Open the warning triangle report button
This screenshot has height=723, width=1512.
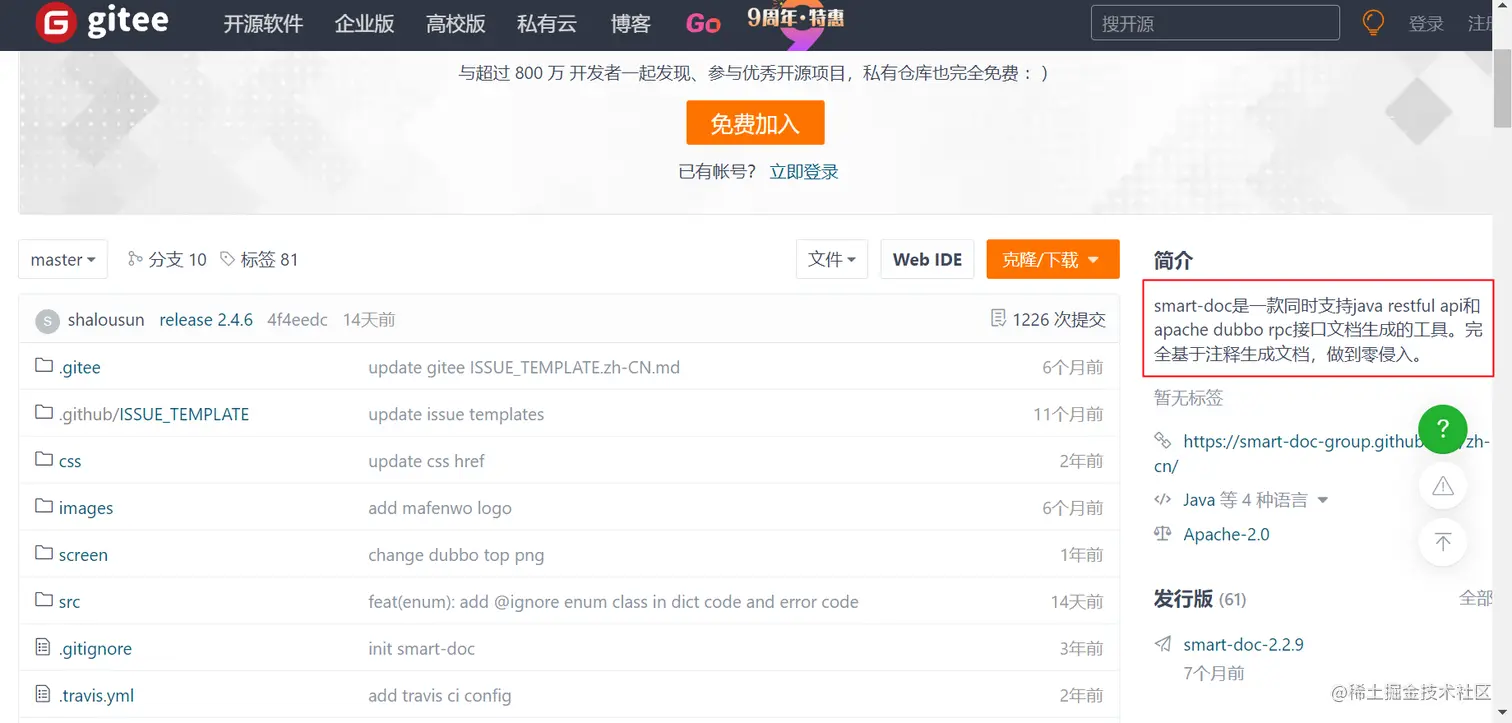[x=1443, y=486]
